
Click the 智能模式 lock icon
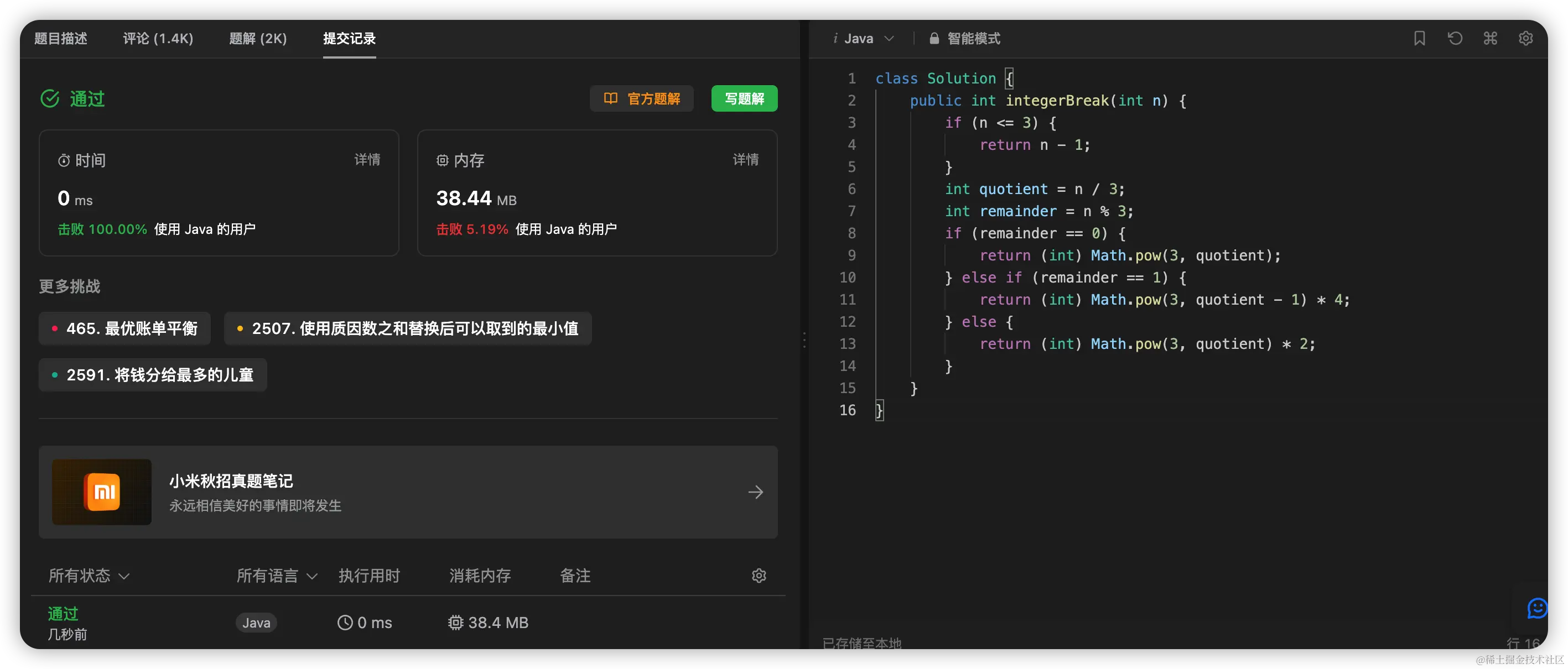(x=934, y=38)
